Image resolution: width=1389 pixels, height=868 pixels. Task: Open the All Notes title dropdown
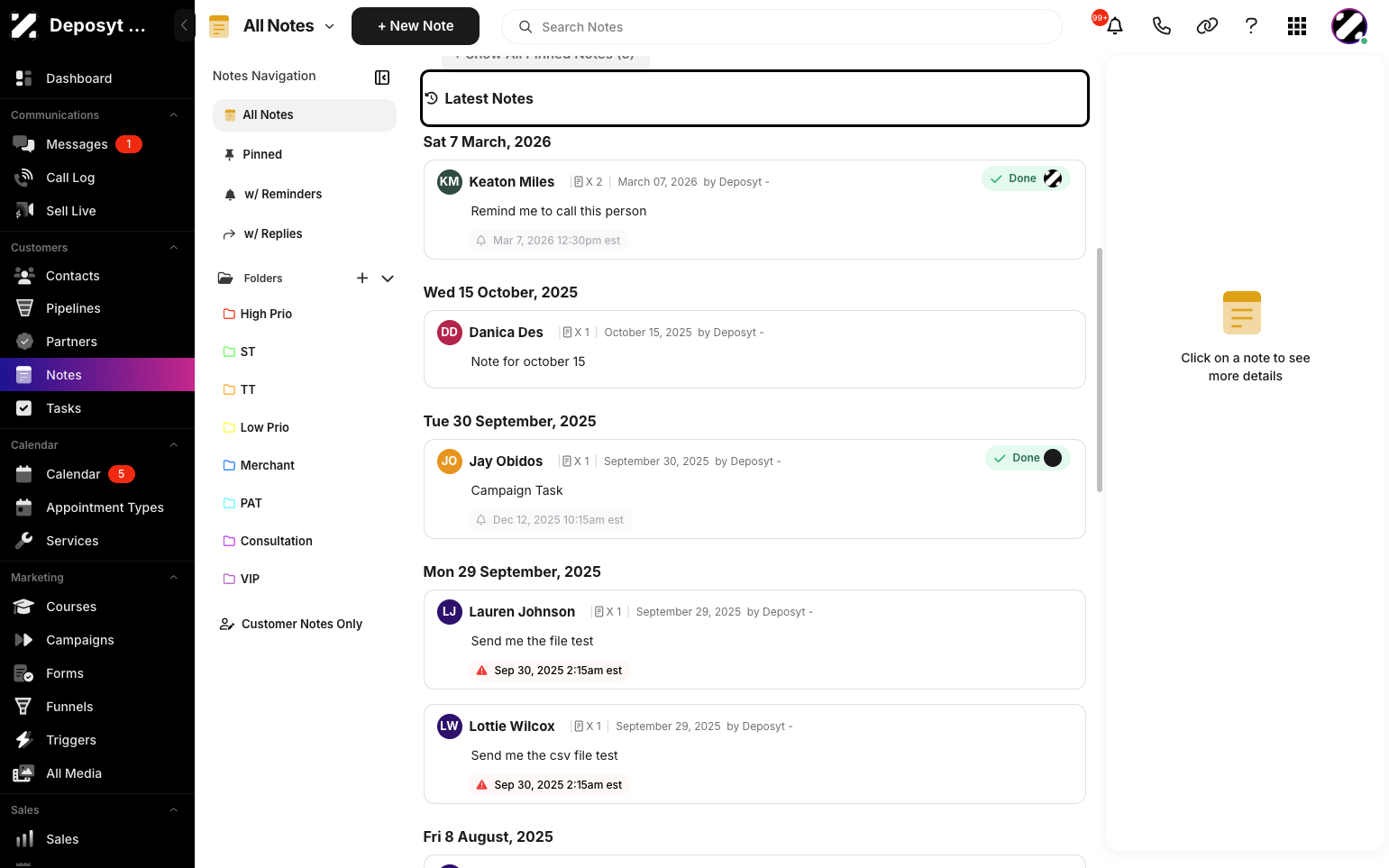tap(330, 26)
